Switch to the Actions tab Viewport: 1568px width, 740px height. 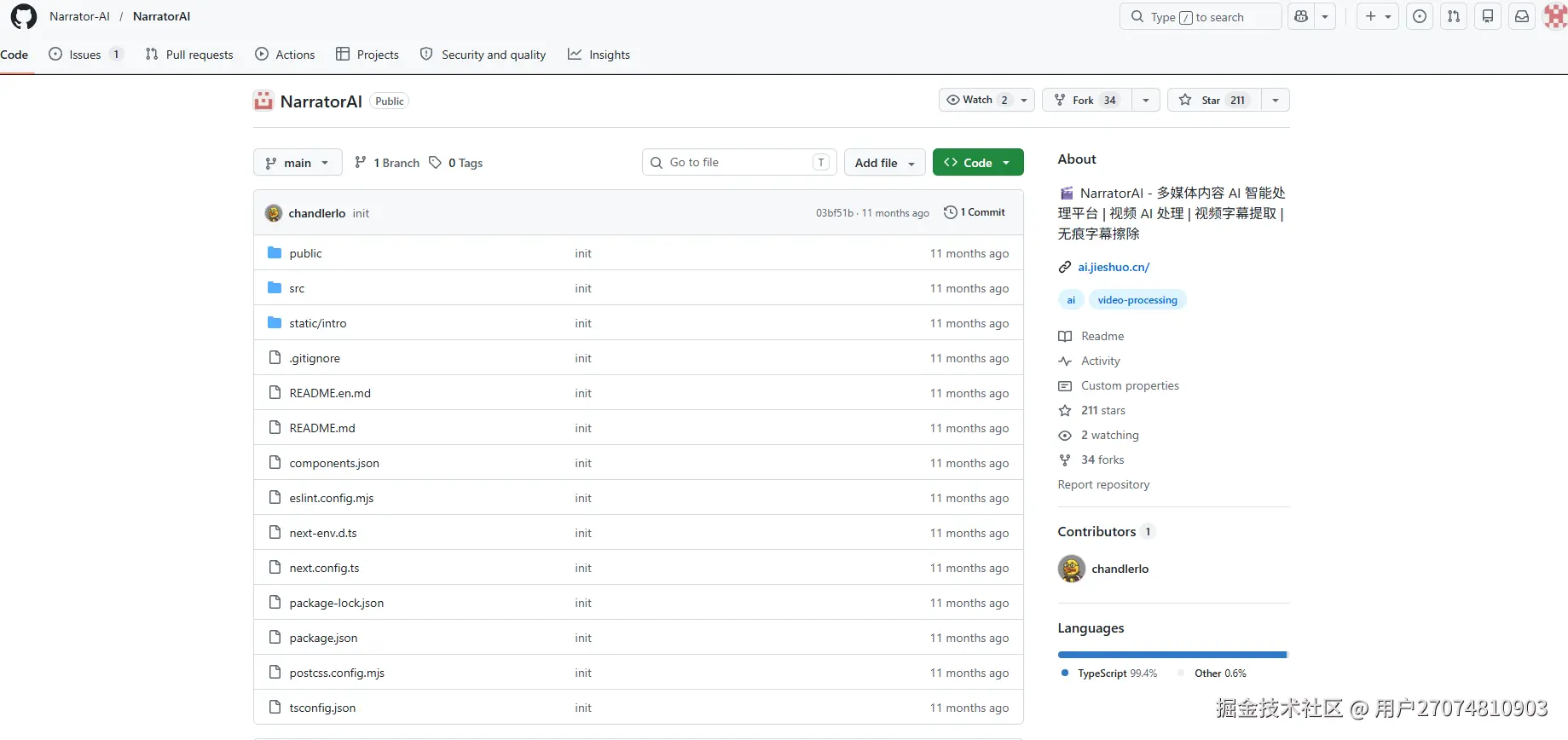coord(285,54)
